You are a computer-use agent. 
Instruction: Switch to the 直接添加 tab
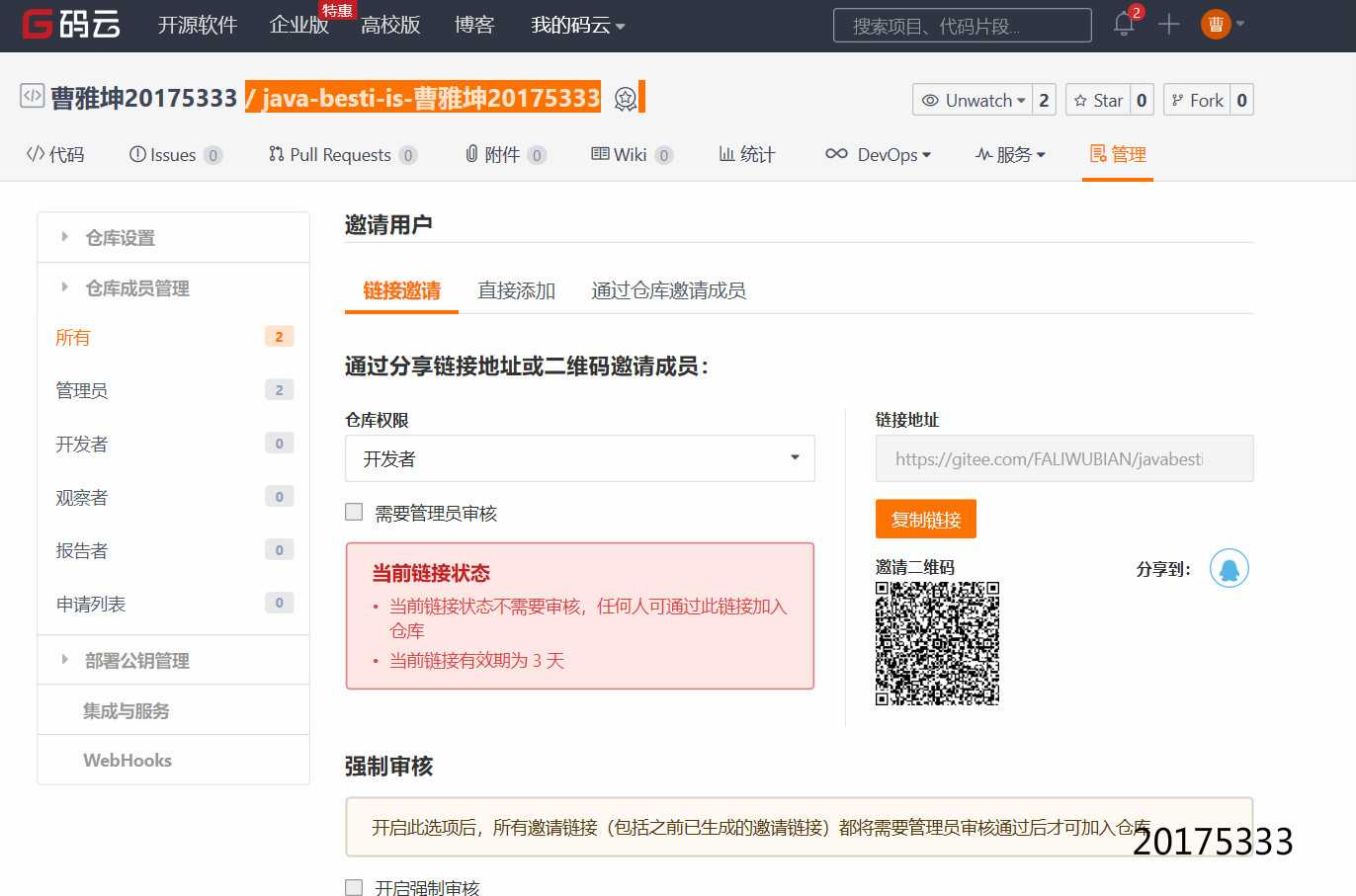[516, 290]
